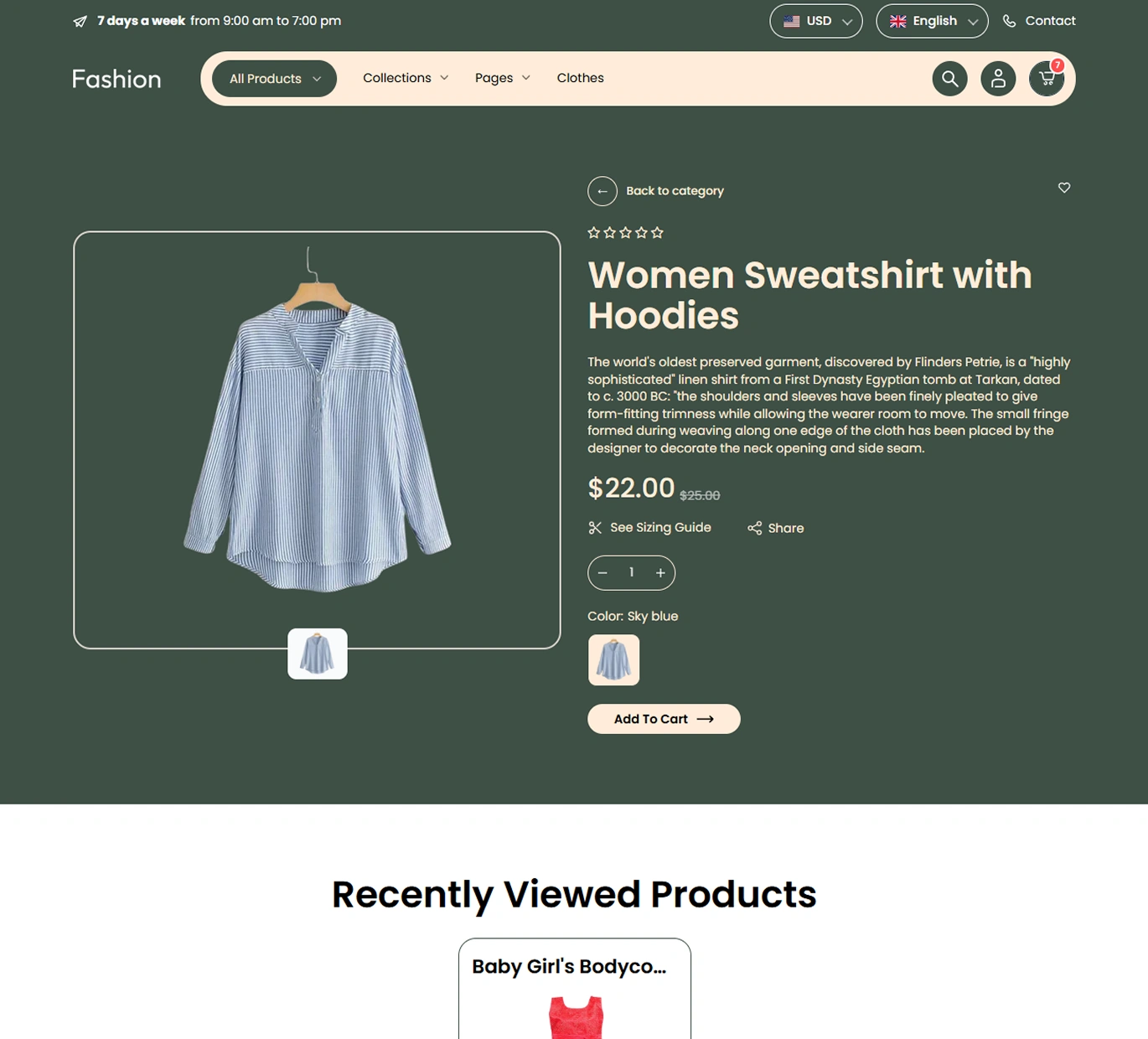Rate product with the first star
The image size is (1148, 1039).
(594, 233)
